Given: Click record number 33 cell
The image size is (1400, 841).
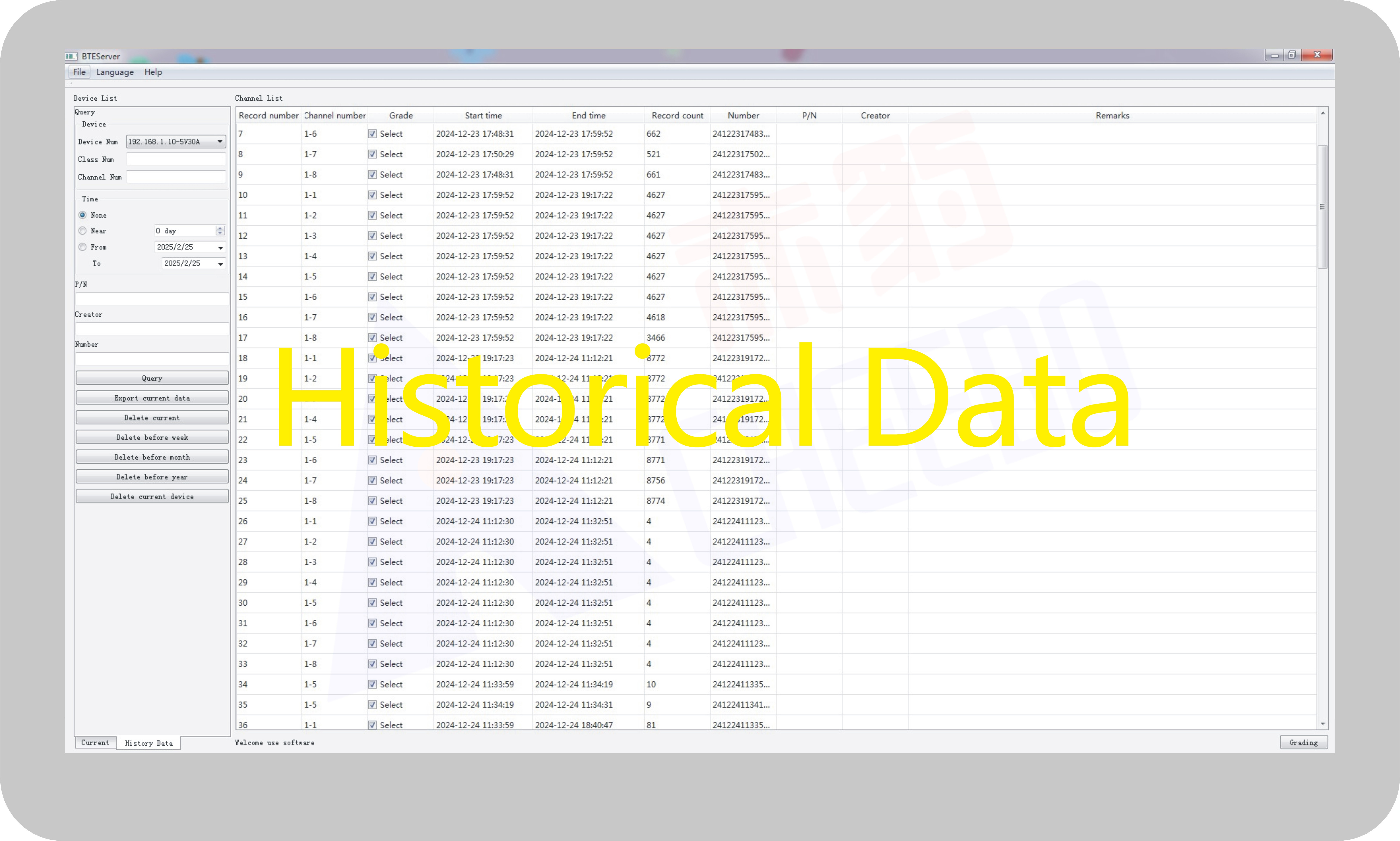Looking at the screenshot, I should click(x=269, y=664).
